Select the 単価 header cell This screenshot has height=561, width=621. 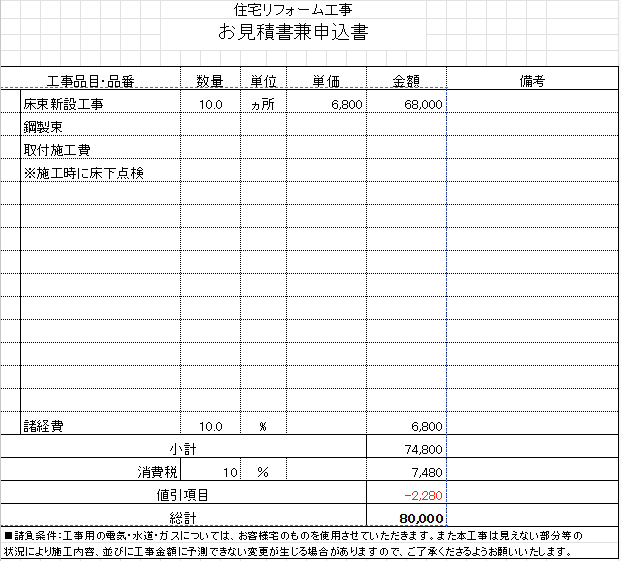point(328,81)
